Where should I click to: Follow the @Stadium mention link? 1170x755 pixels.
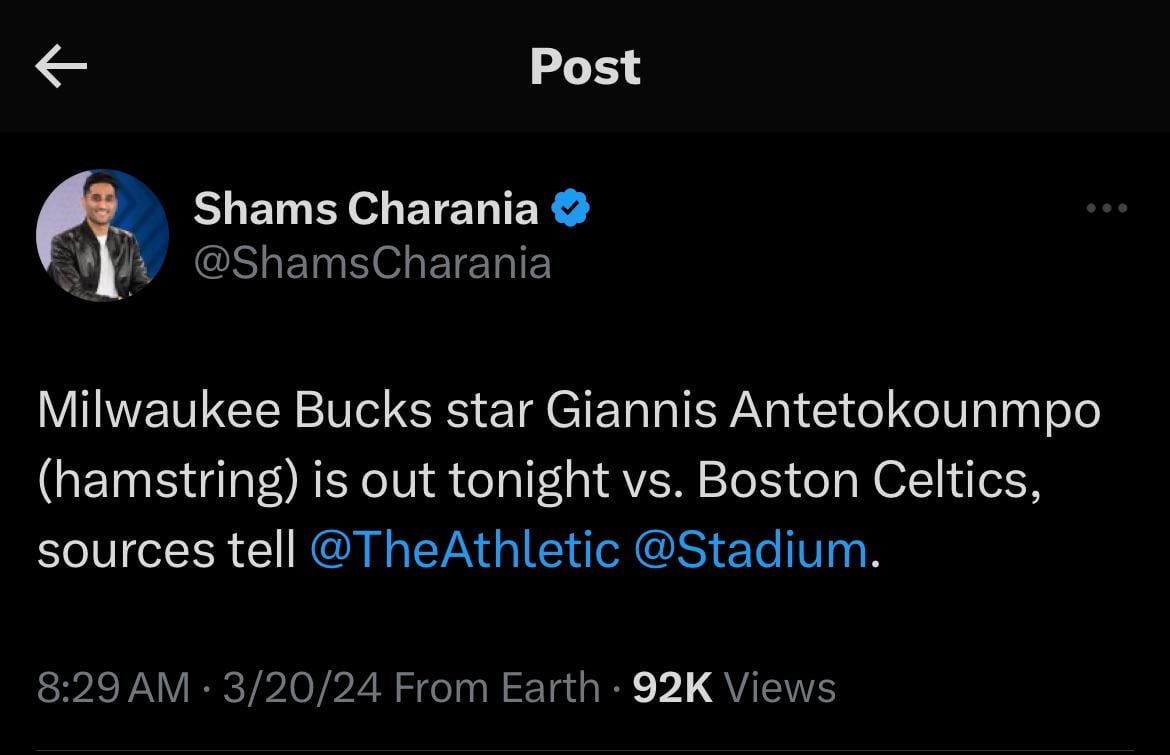(x=750, y=550)
